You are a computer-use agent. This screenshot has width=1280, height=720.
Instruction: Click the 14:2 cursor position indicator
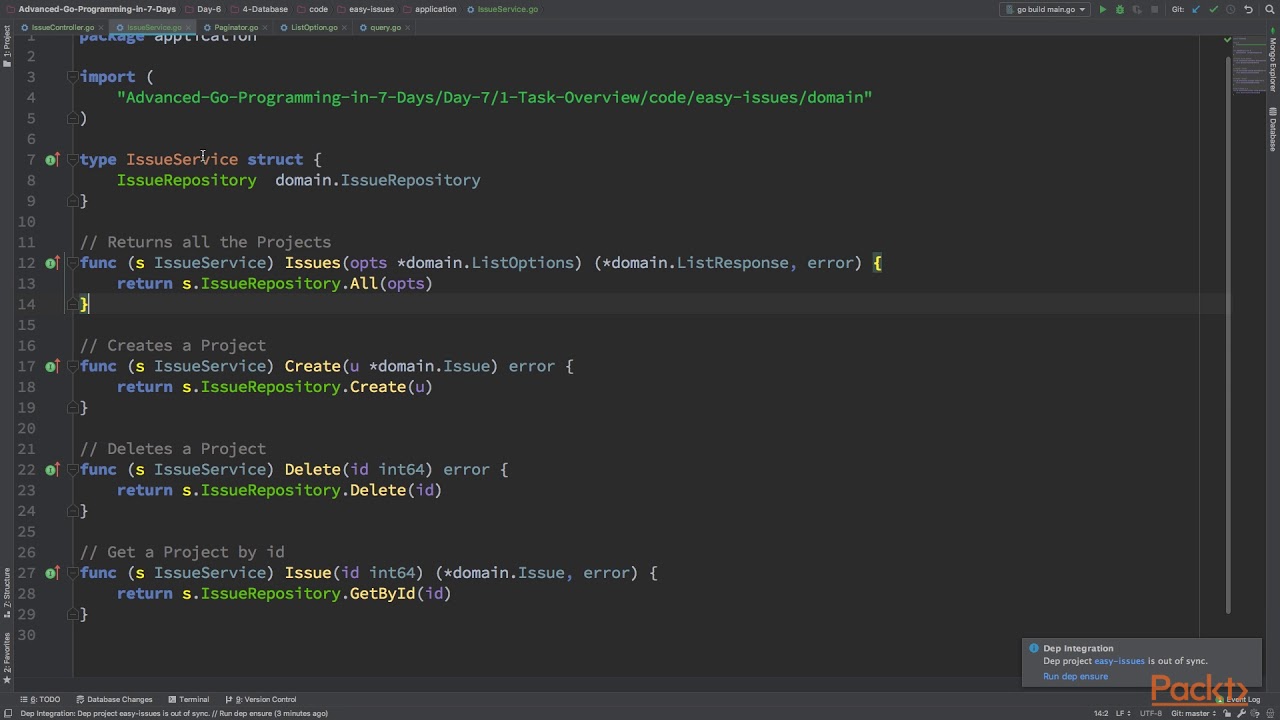pyautogui.click(x=1100, y=713)
